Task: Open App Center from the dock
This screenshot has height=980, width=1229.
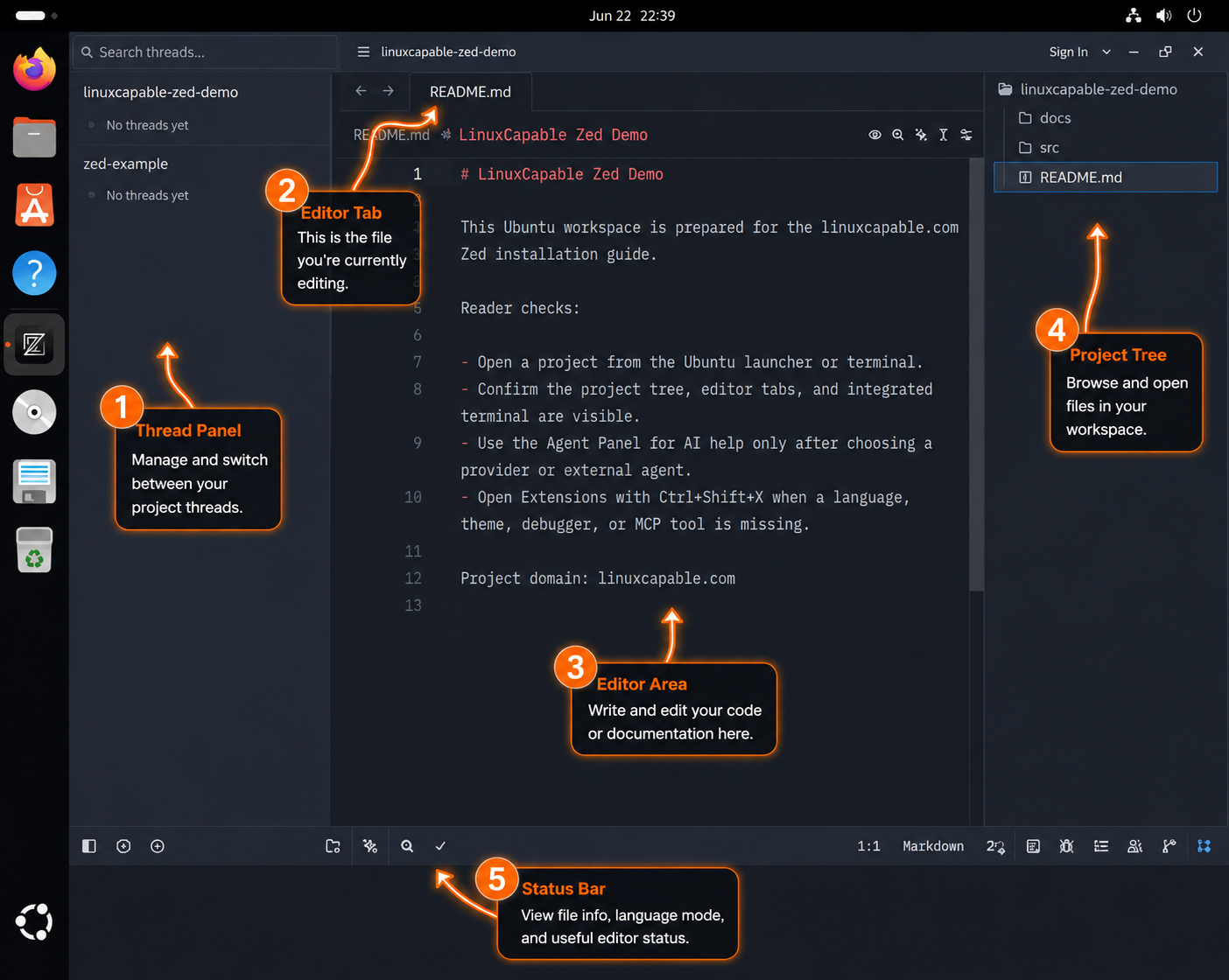Action: pos(34,205)
